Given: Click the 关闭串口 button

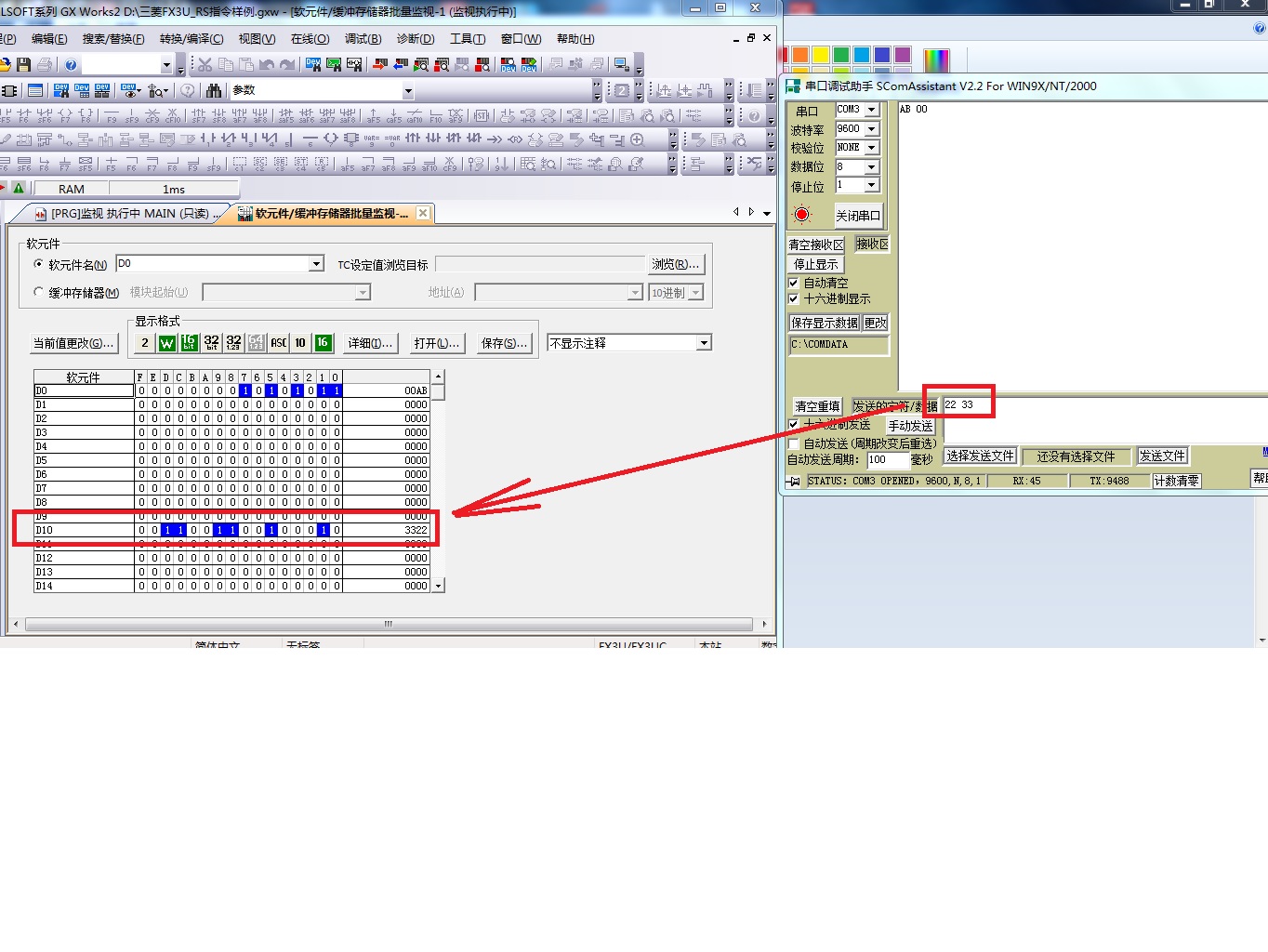Looking at the screenshot, I should point(857,216).
